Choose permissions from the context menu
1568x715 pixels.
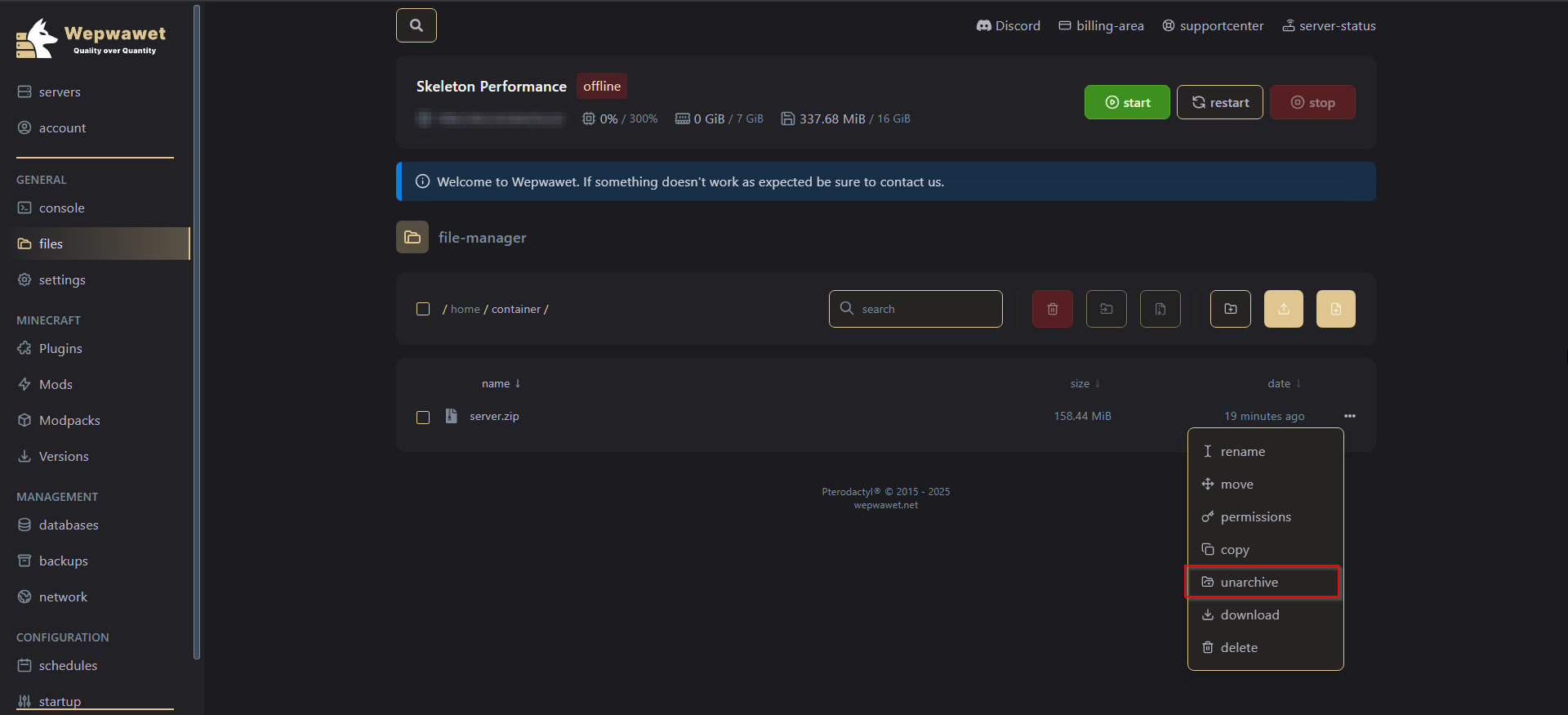(x=1265, y=516)
